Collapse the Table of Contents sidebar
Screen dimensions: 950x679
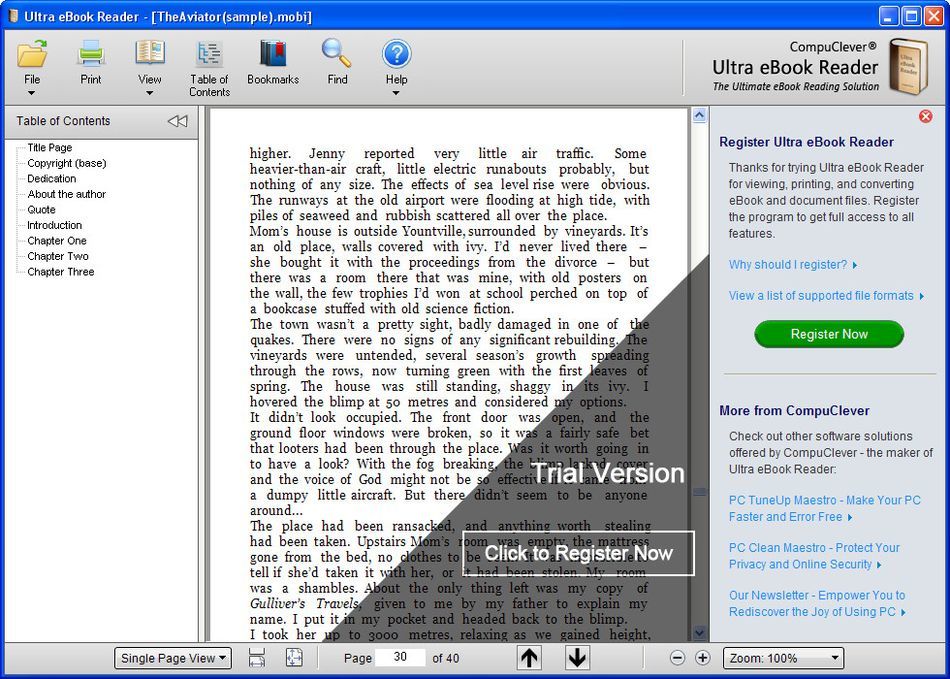coord(177,121)
